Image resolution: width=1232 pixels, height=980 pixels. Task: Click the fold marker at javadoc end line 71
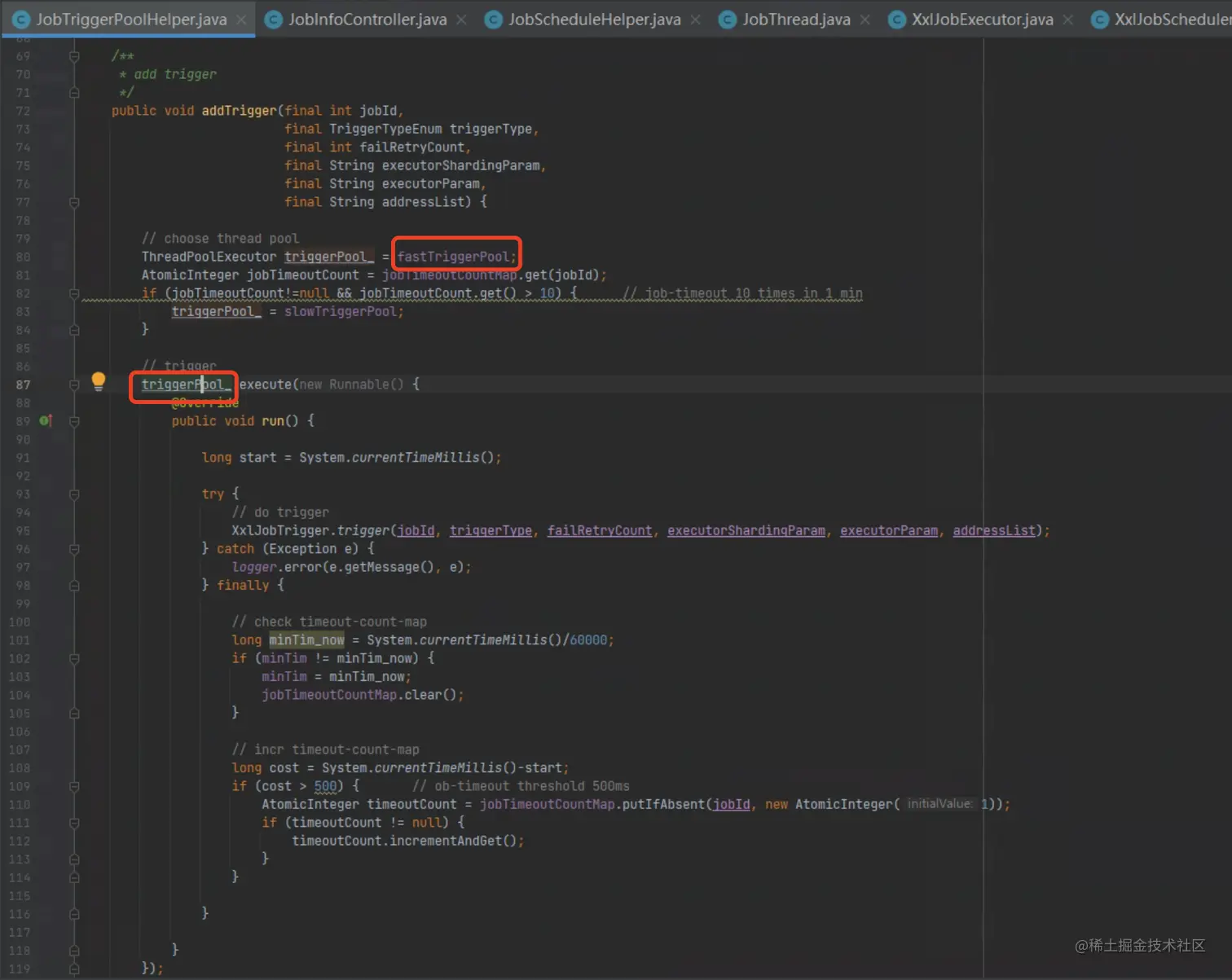point(74,93)
